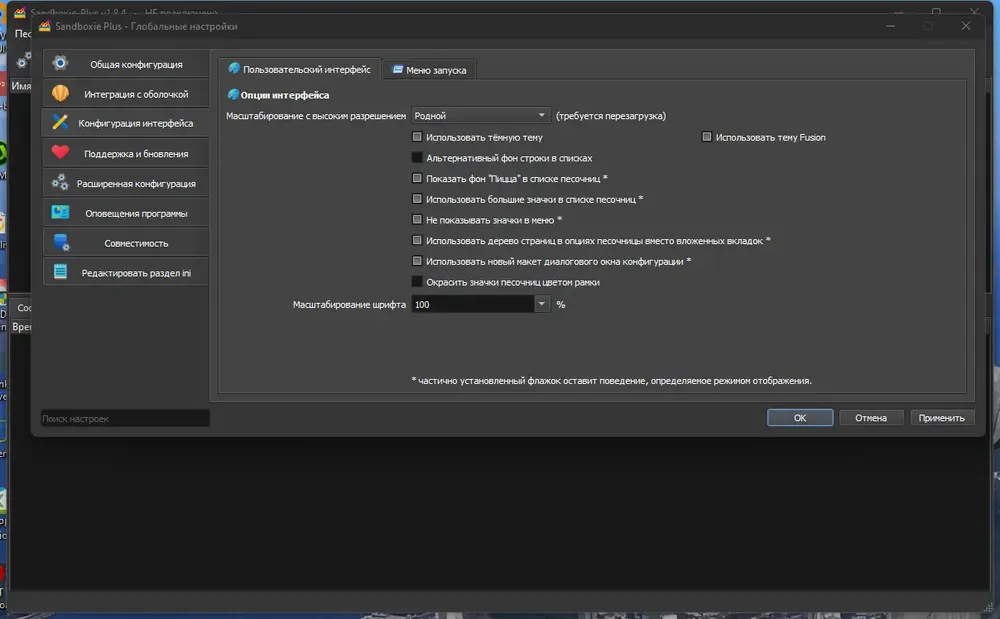
Task: Click the font scaling value field 100
Action: click(x=473, y=304)
